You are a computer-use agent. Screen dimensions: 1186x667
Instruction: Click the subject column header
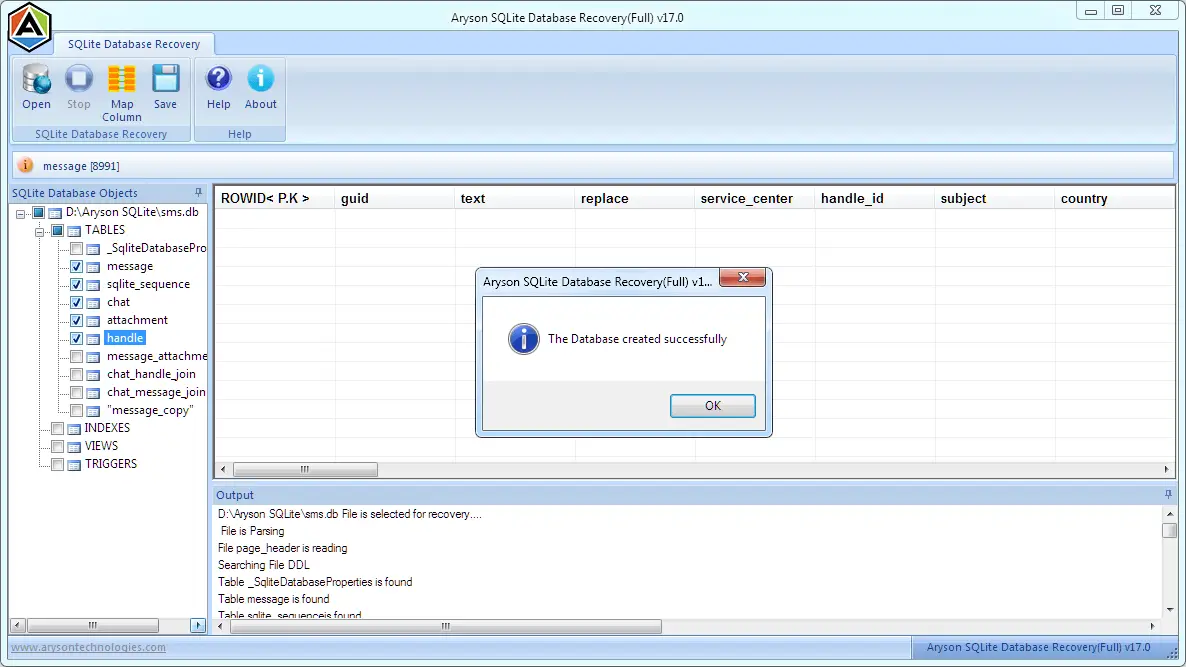click(994, 198)
